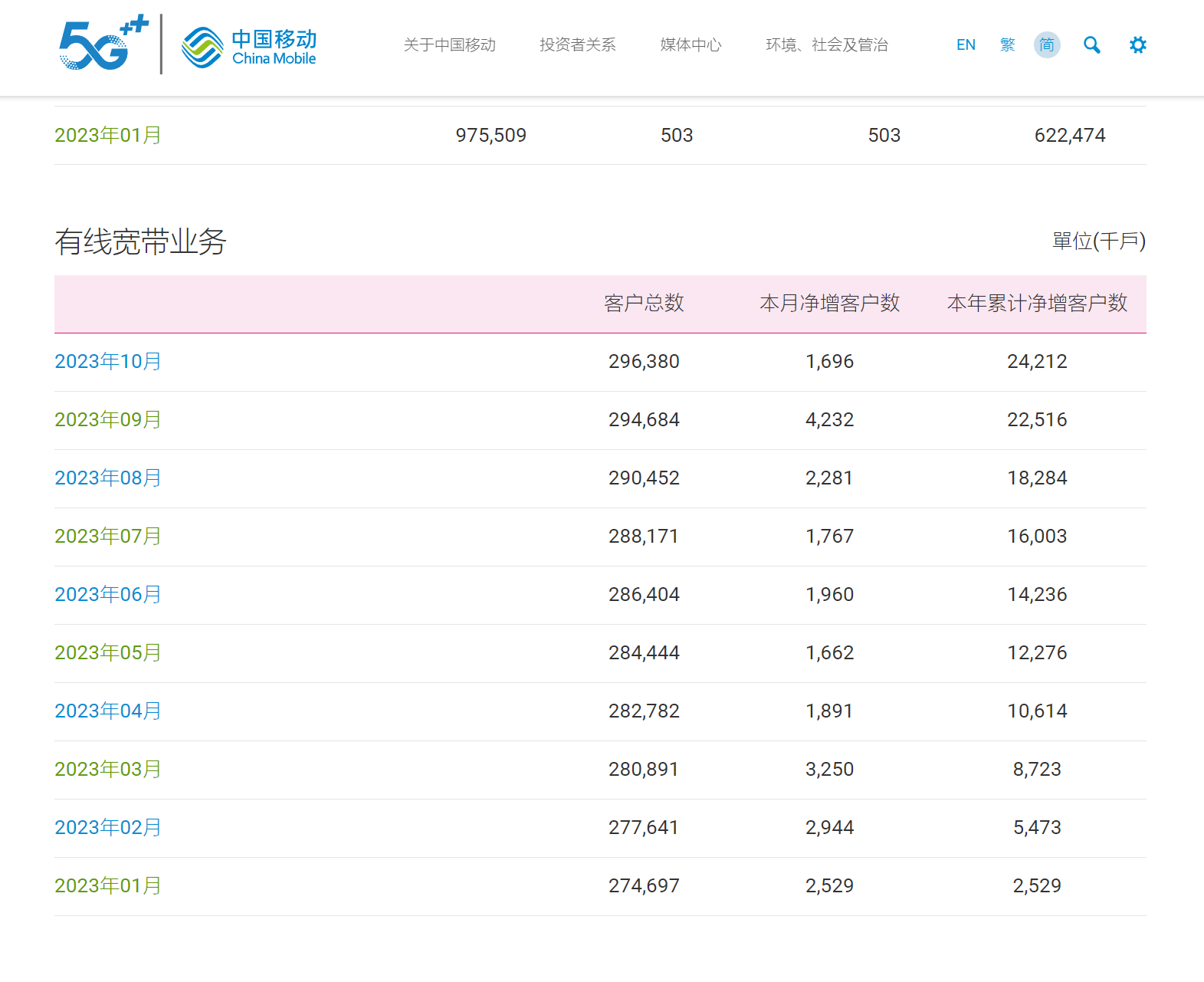Open 投资者关系 menu
The width and height of the screenshot is (1204, 982).
pos(578,45)
